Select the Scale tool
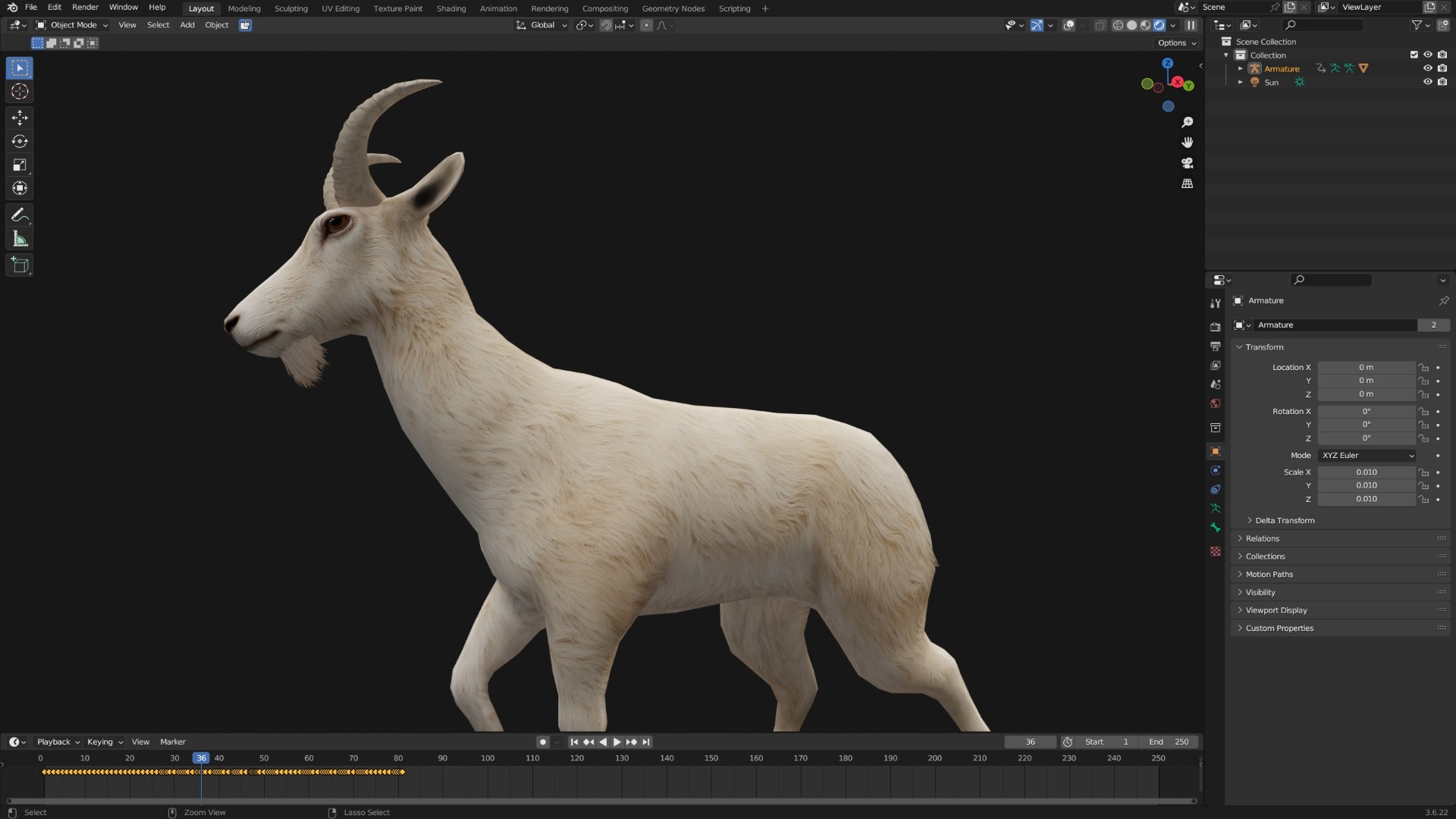 pos(20,165)
